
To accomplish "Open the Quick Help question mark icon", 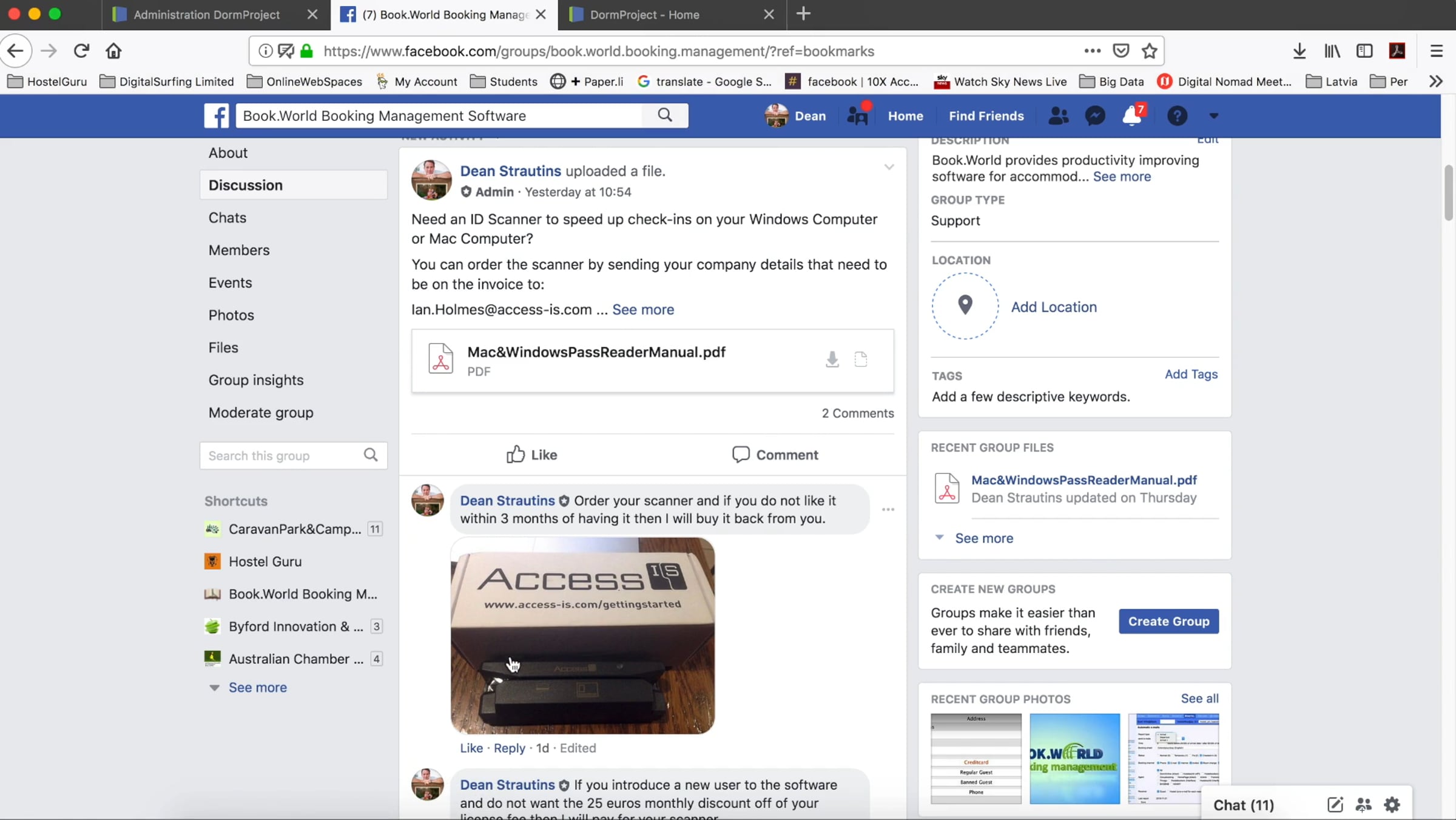I will coord(1177,115).
